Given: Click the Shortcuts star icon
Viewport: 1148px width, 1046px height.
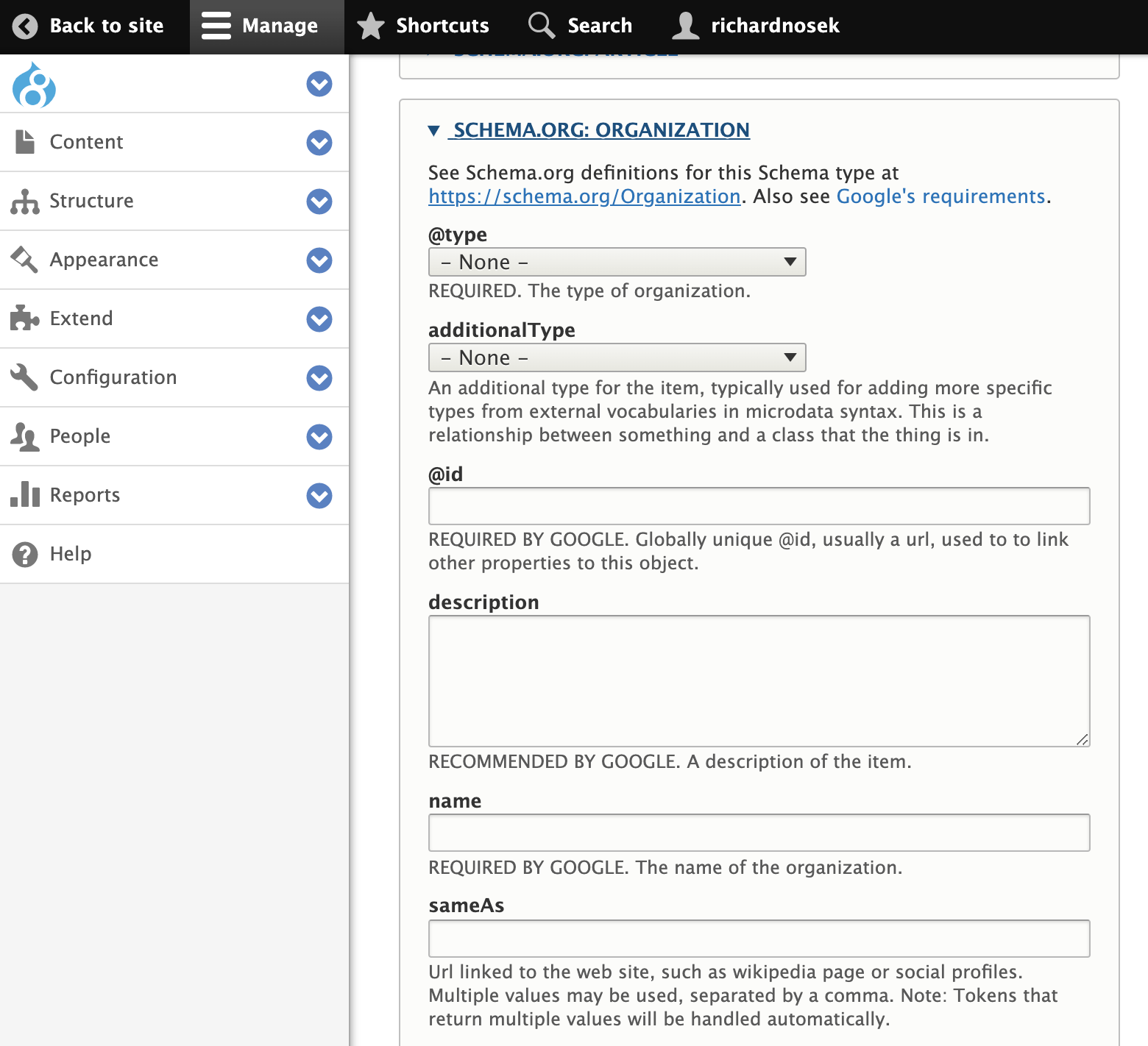Looking at the screenshot, I should [x=371, y=26].
